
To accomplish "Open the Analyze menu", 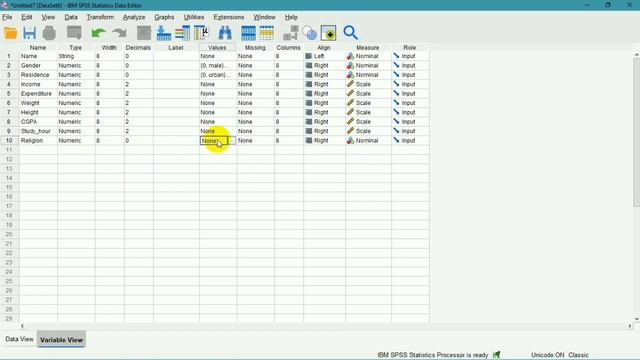I will (x=134, y=17).
